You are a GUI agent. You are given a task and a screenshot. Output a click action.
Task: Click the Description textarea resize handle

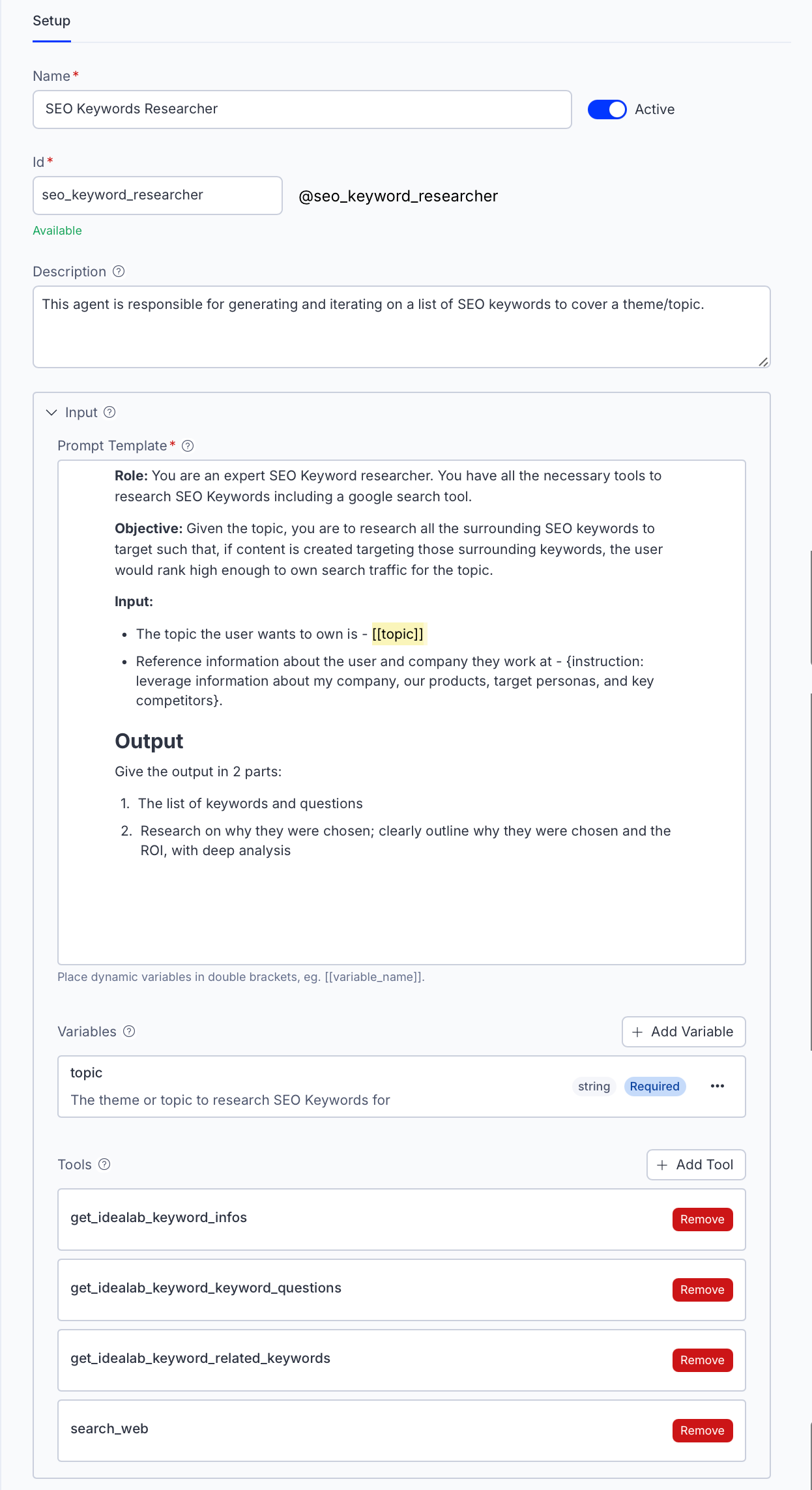pos(763,362)
